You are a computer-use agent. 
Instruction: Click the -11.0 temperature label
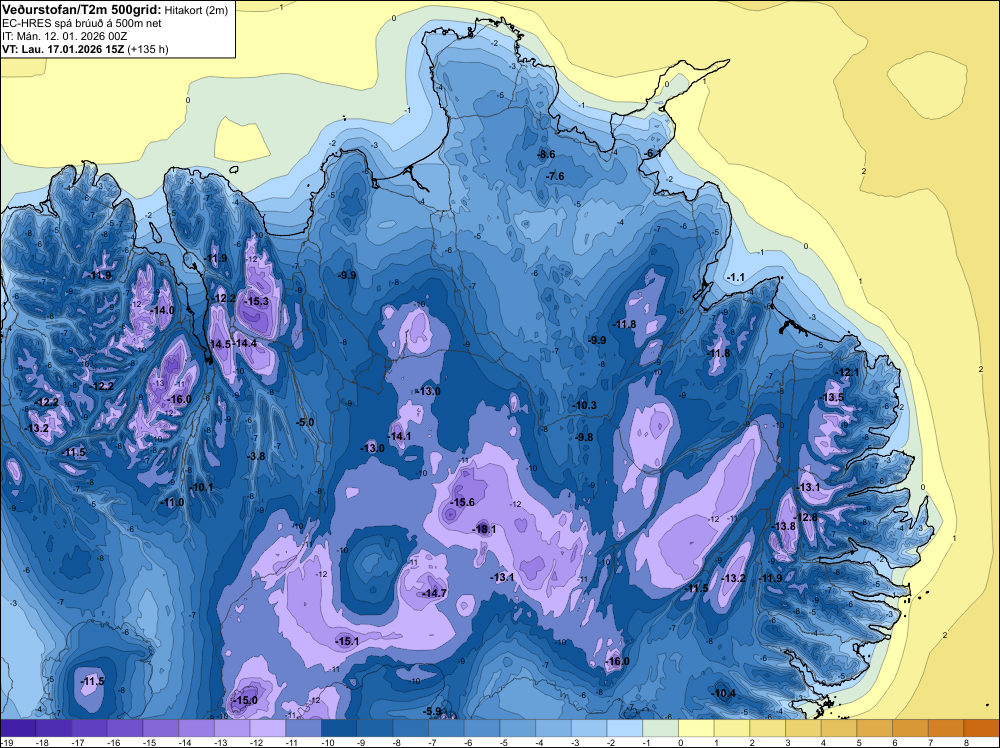point(172,502)
